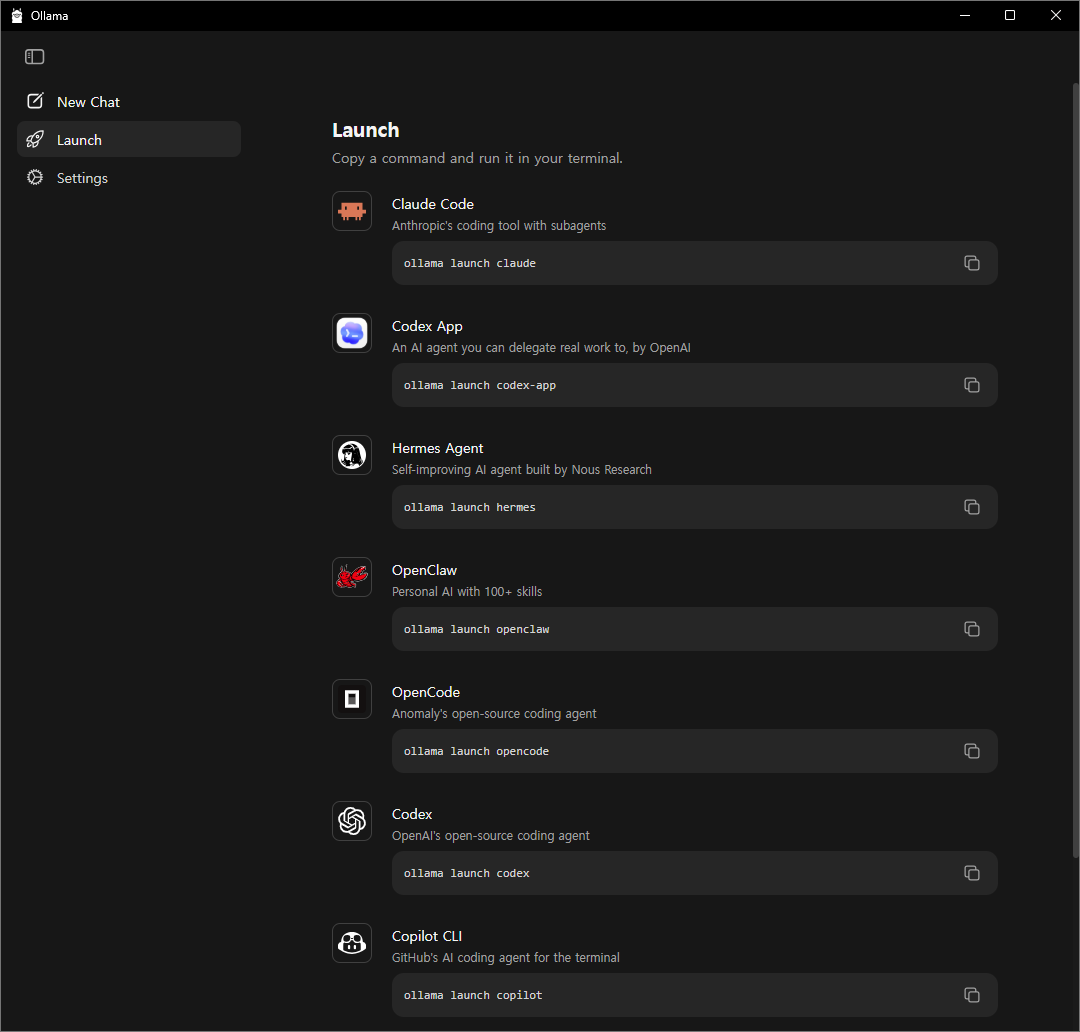Click the Launch rocket icon

[x=35, y=140]
